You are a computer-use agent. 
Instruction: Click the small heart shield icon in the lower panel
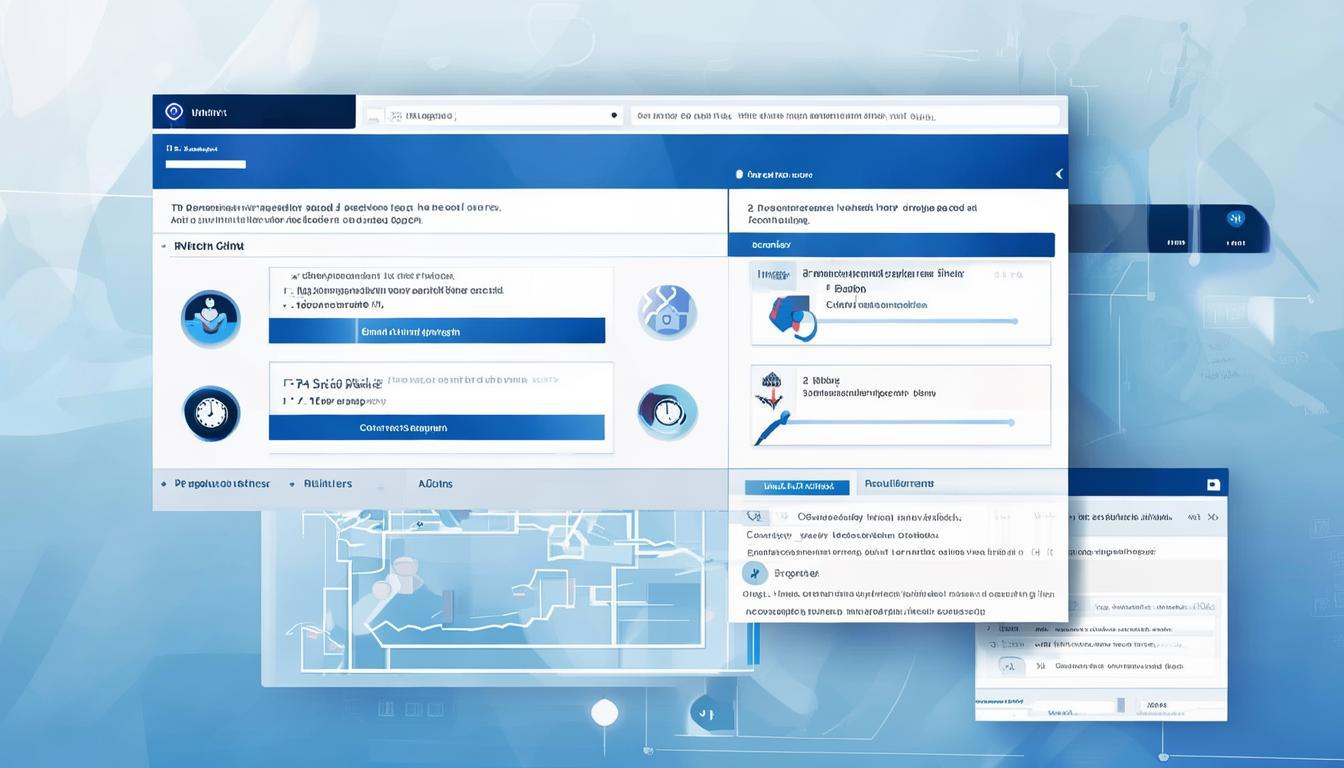point(755,517)
